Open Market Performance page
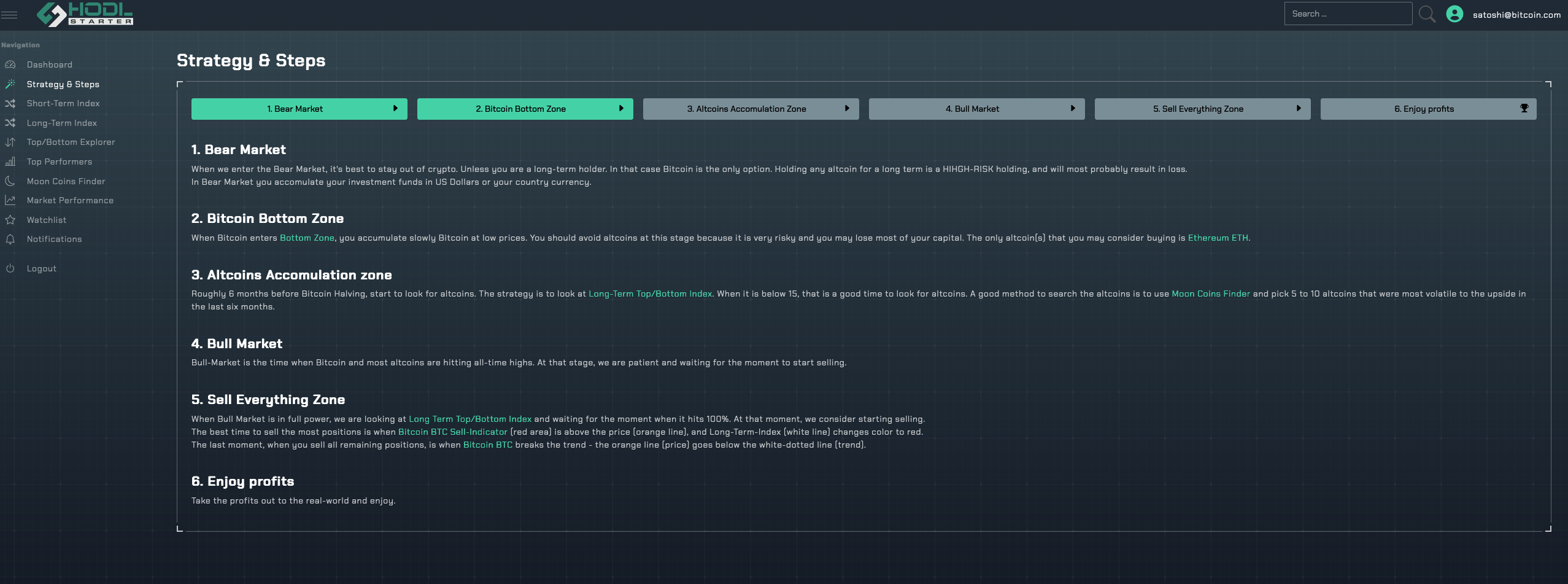The image size is (1568, 584). coord(70,200)
